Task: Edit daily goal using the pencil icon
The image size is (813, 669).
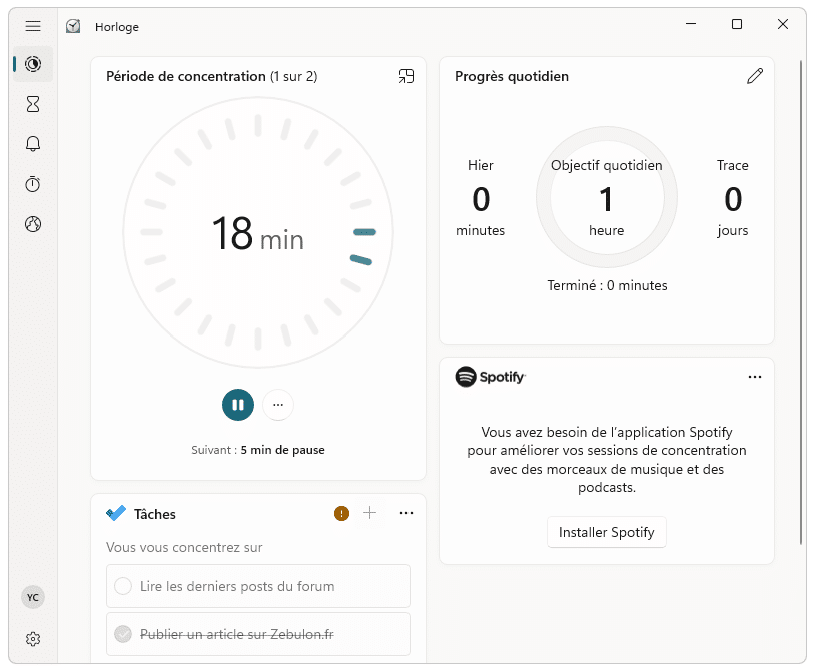Action: tap(755, 75)
